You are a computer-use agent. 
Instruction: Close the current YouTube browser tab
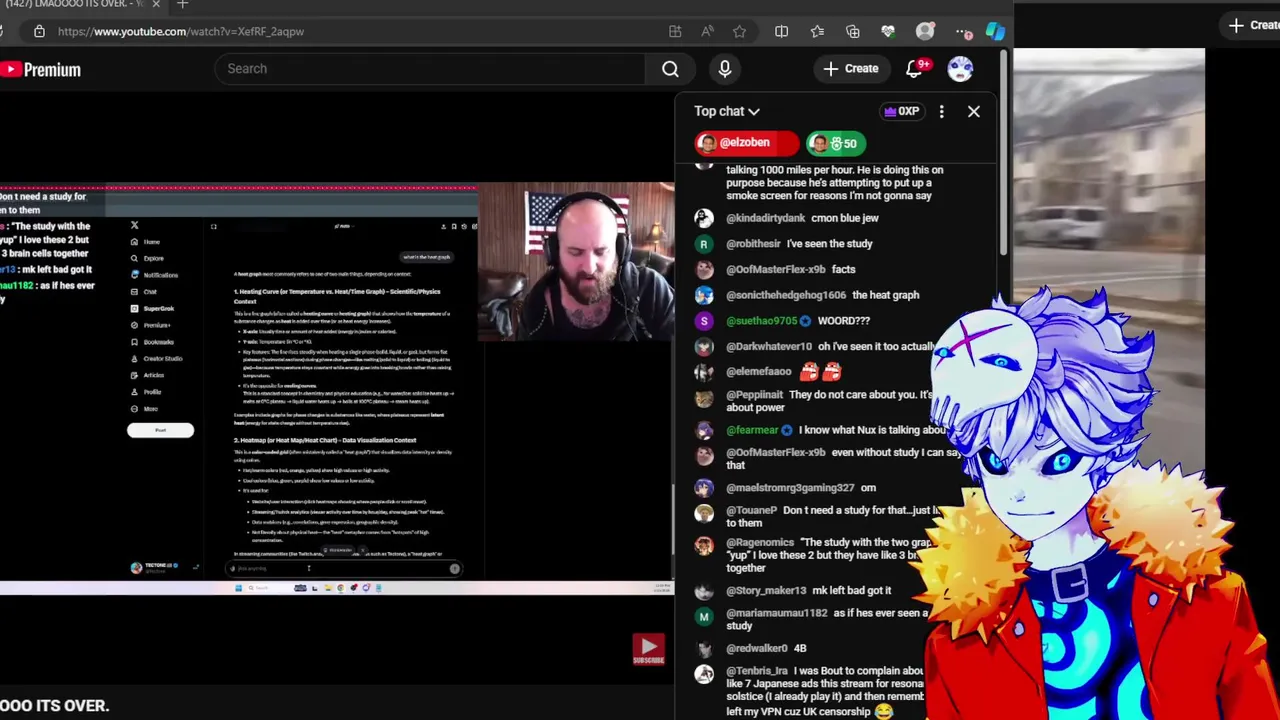(155, 4)
